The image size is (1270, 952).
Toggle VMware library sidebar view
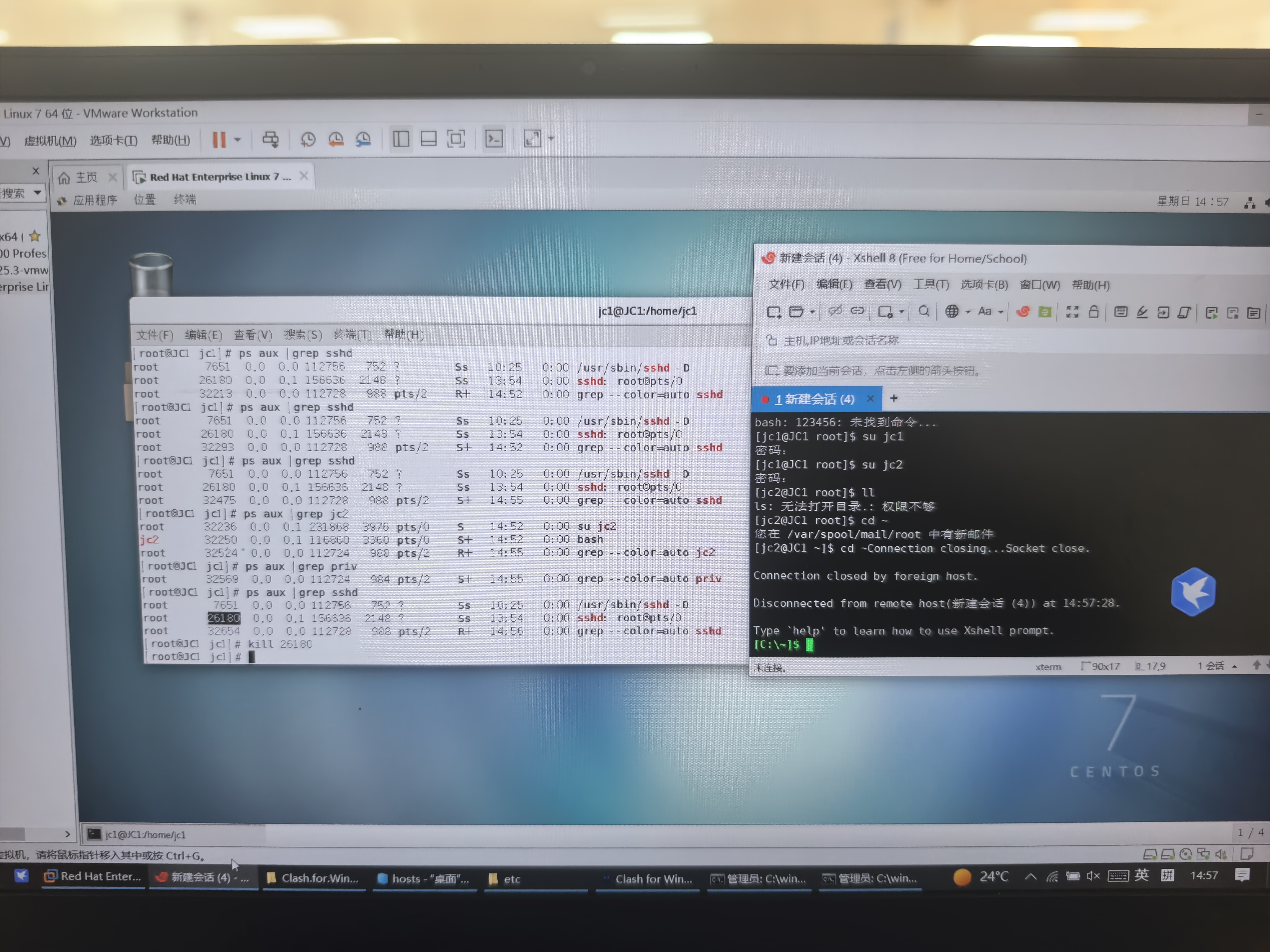click(x=401, y=139)
